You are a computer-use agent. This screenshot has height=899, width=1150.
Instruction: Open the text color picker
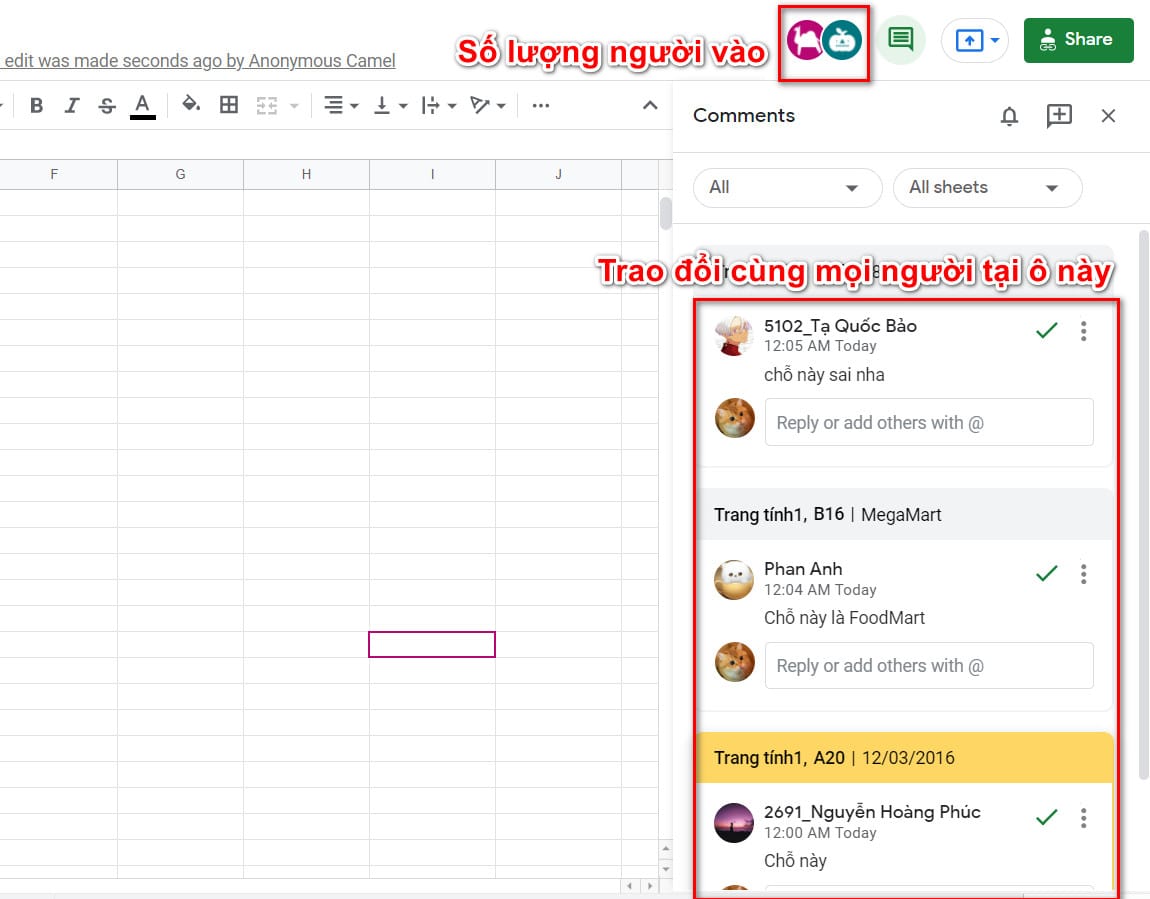[x=143, y=105]
